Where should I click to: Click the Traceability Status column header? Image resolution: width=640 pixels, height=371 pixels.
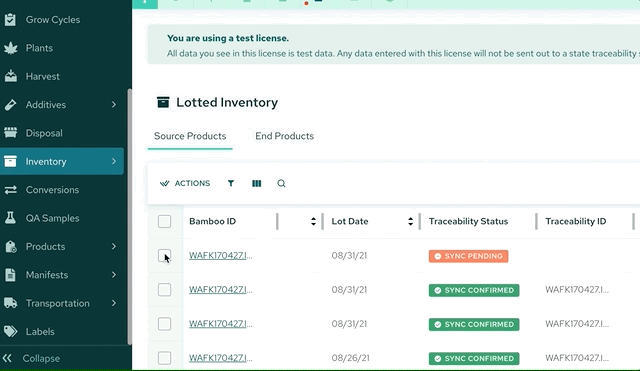pos(468,221)
